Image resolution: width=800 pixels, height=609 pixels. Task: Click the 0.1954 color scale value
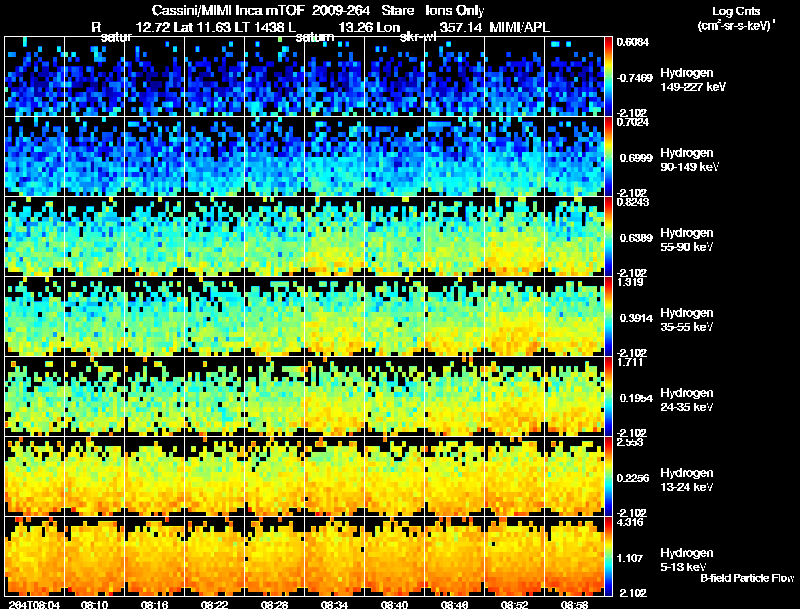[636, 398]
